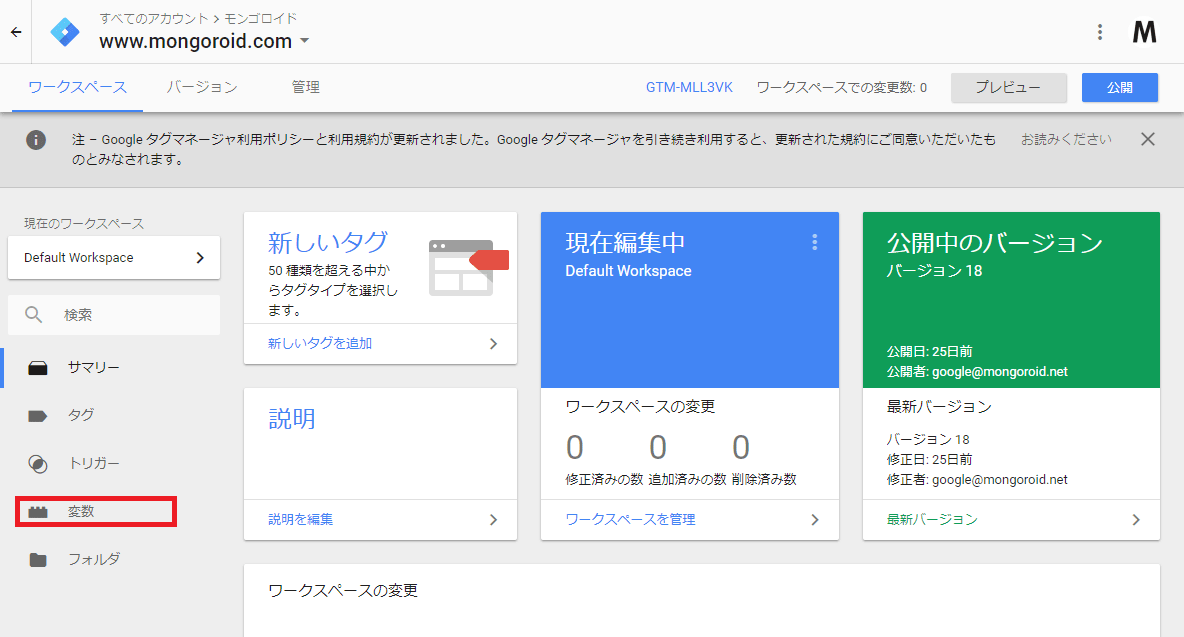Click the 修正者: google@mongoroid.net text
Image resolution: width=1184 pixels, height=637 pixels.
pyautogui.click(x=977, y=479)
